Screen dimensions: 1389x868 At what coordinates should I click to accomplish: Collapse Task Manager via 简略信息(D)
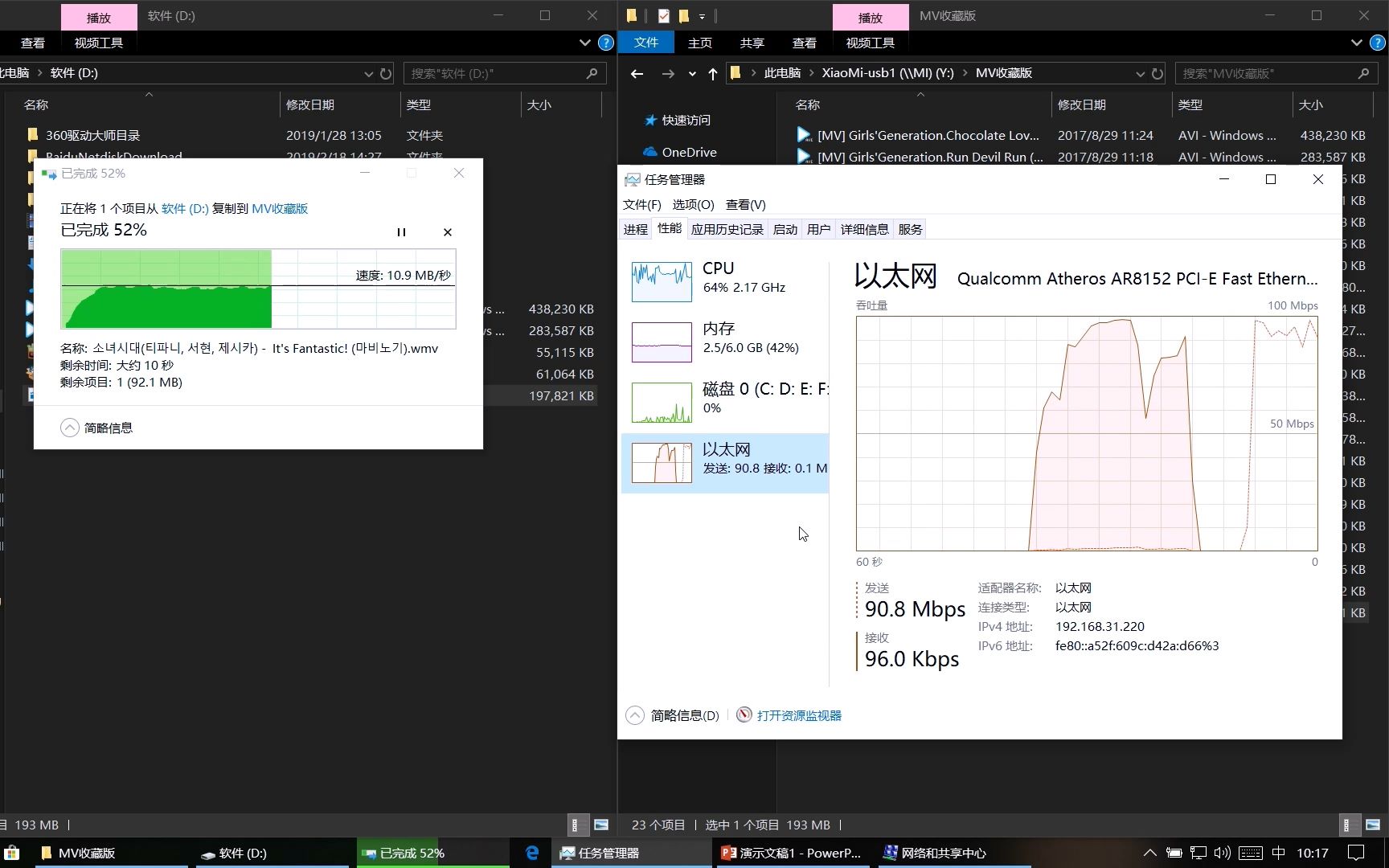coord(673,715)
